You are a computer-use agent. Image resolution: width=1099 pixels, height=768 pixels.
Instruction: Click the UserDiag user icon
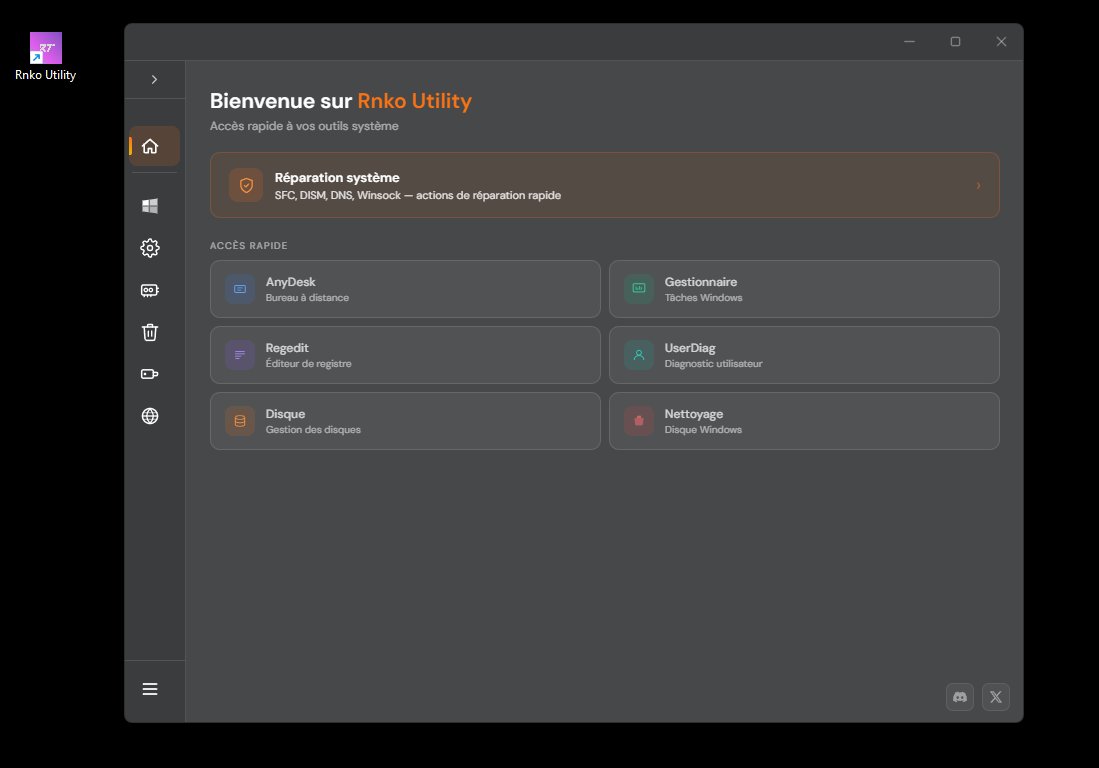tap(639, 355)
